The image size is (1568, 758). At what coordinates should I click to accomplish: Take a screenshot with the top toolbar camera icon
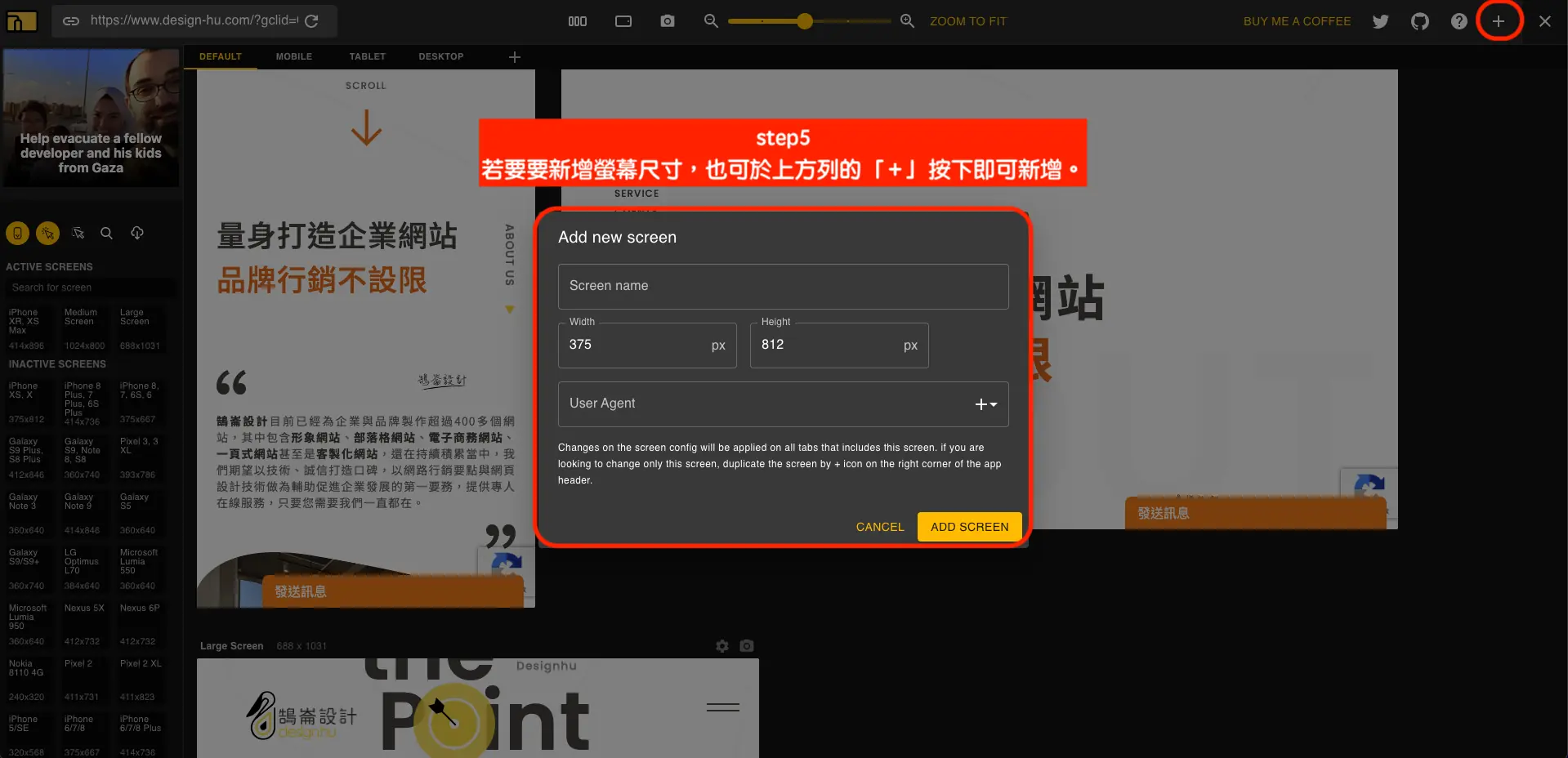(x=668, y=21)
